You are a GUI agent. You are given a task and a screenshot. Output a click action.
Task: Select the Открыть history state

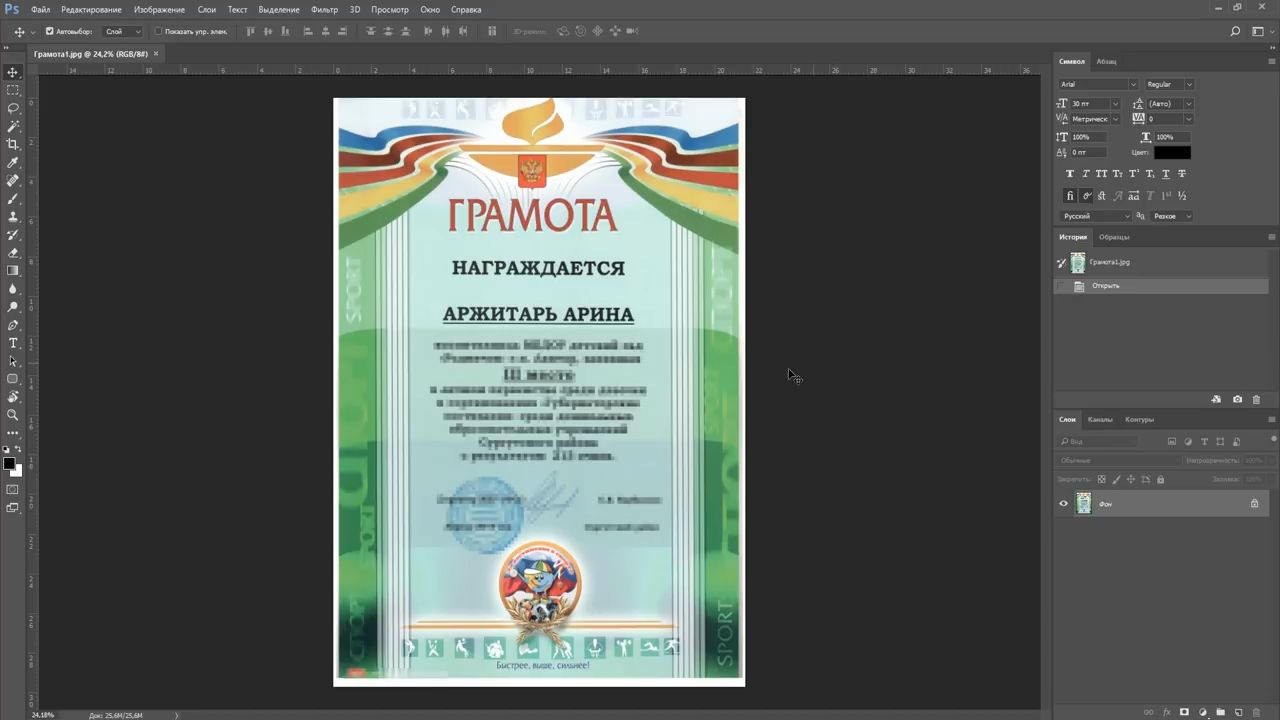(1162, 286)
